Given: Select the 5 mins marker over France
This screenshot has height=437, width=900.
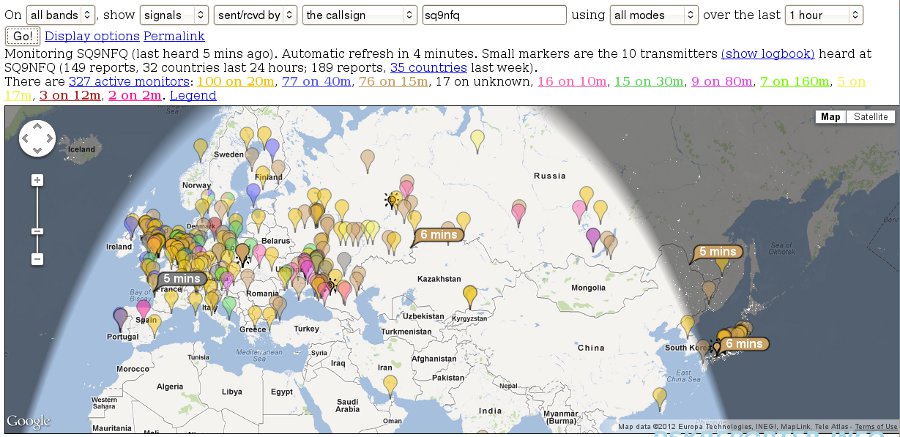Looking at the screenshot, I should (x=180, y=278).
